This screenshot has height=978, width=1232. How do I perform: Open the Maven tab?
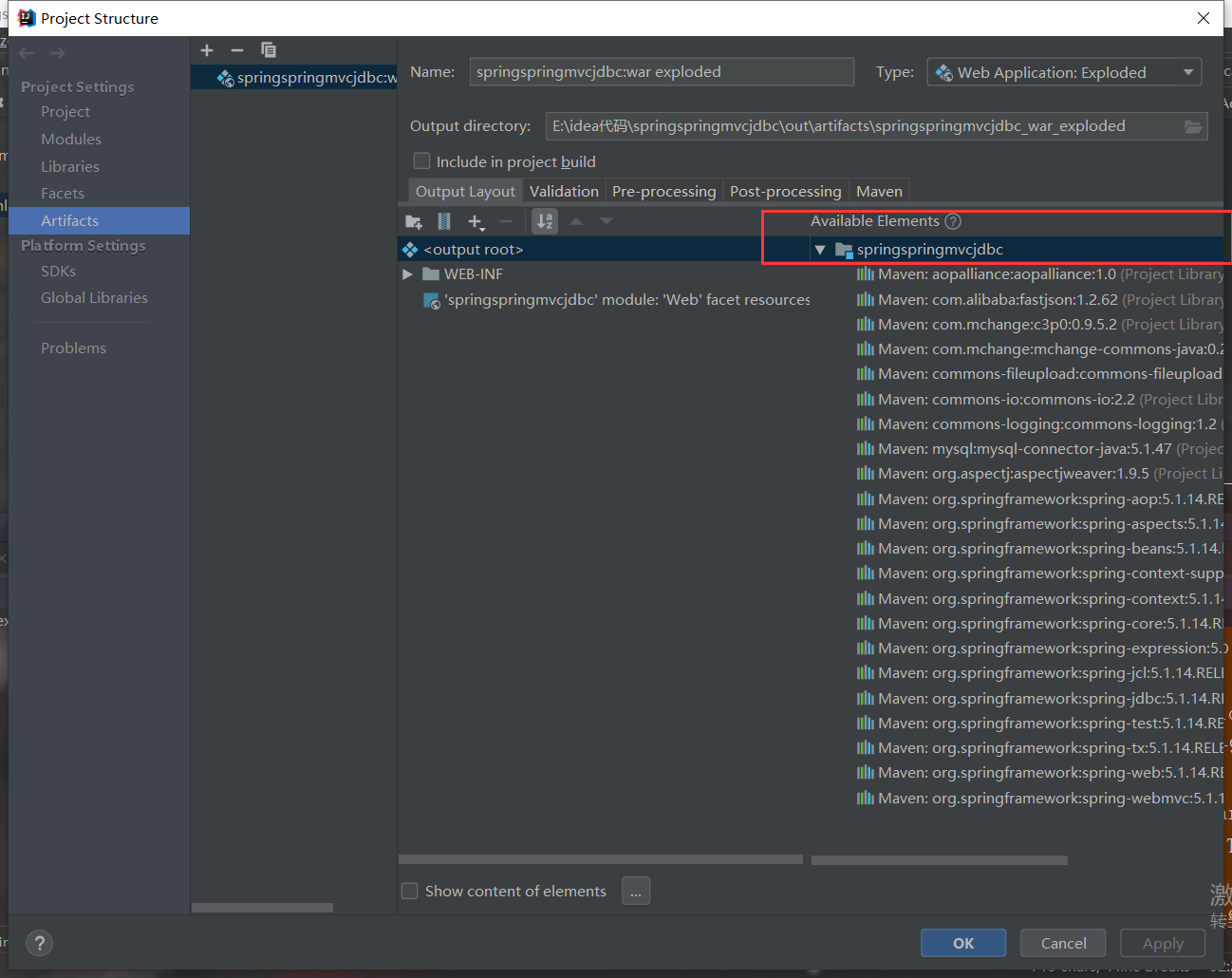click(x=879, y=191)
